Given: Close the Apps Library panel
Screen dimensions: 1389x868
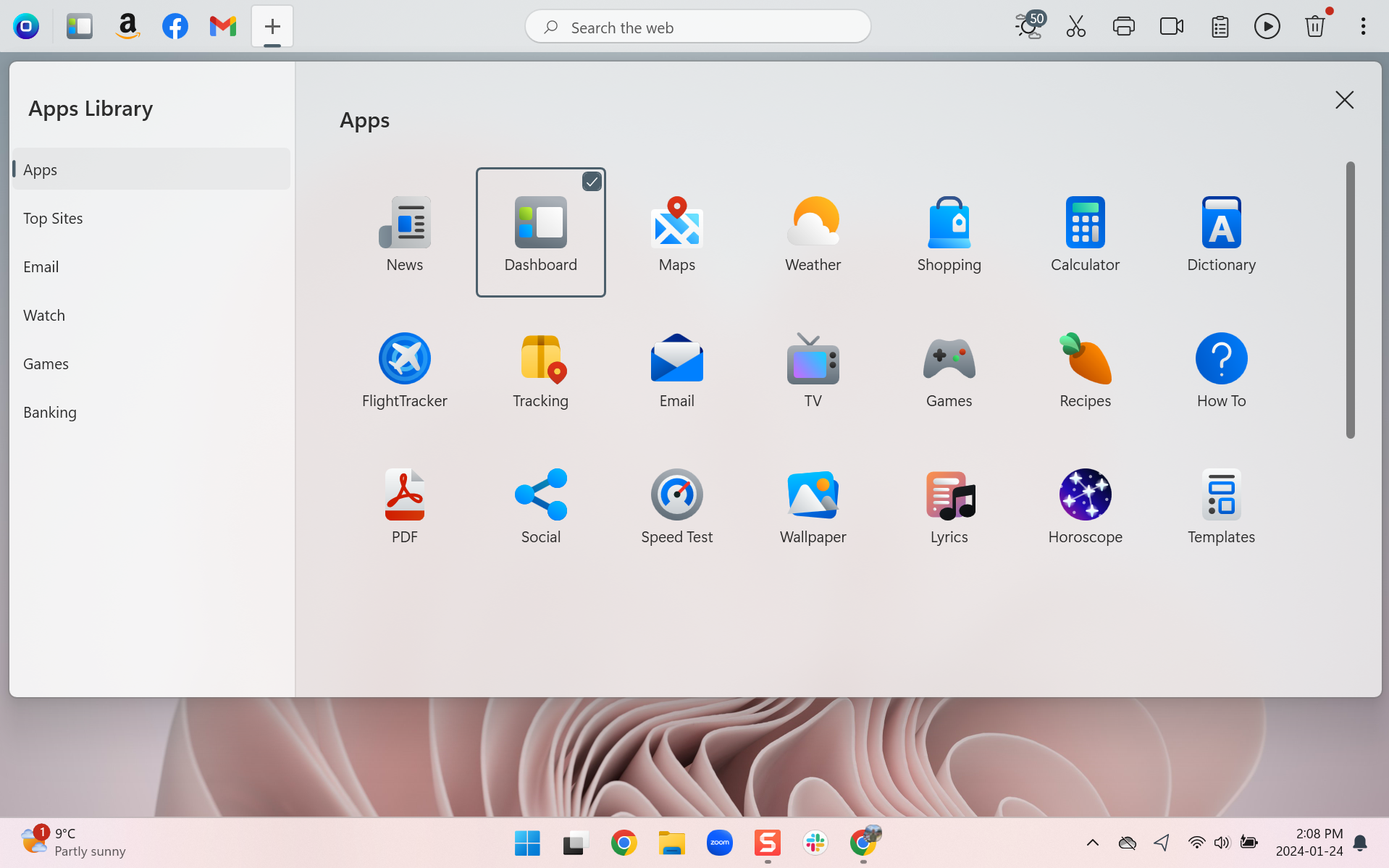Looking at the screenshot, I should click(x=1344, y=100).
